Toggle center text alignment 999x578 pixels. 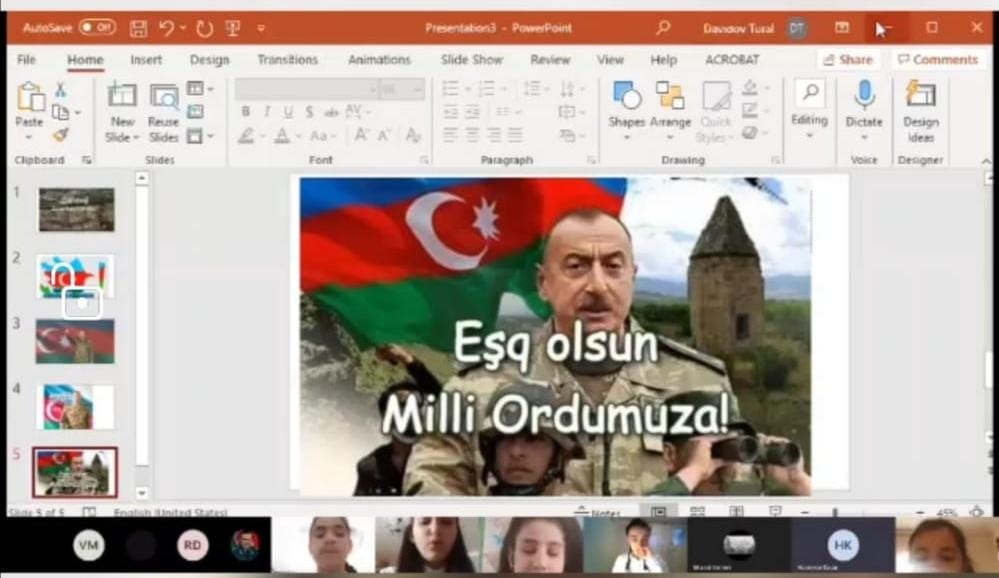(x=472, y=135)
